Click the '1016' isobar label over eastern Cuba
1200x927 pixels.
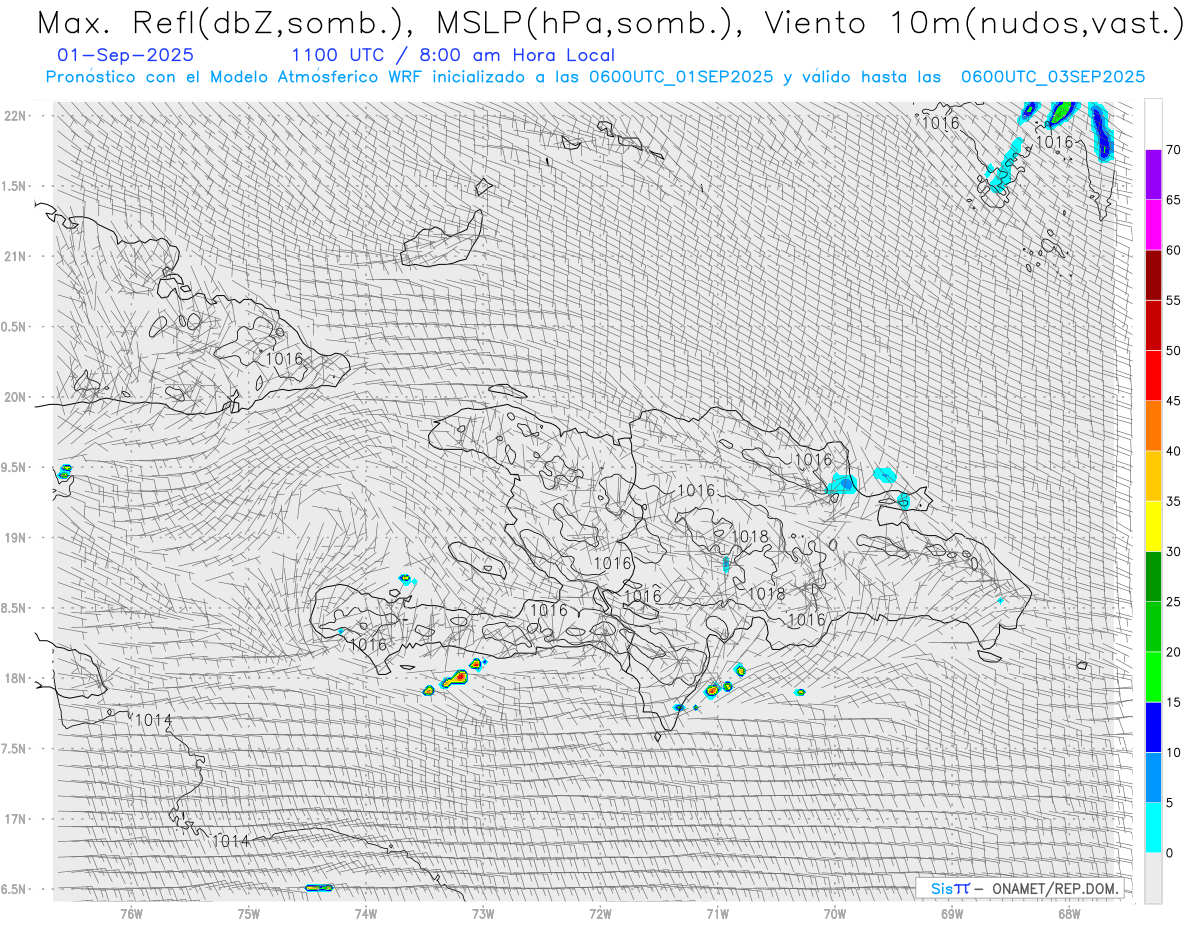coord(284,358)
